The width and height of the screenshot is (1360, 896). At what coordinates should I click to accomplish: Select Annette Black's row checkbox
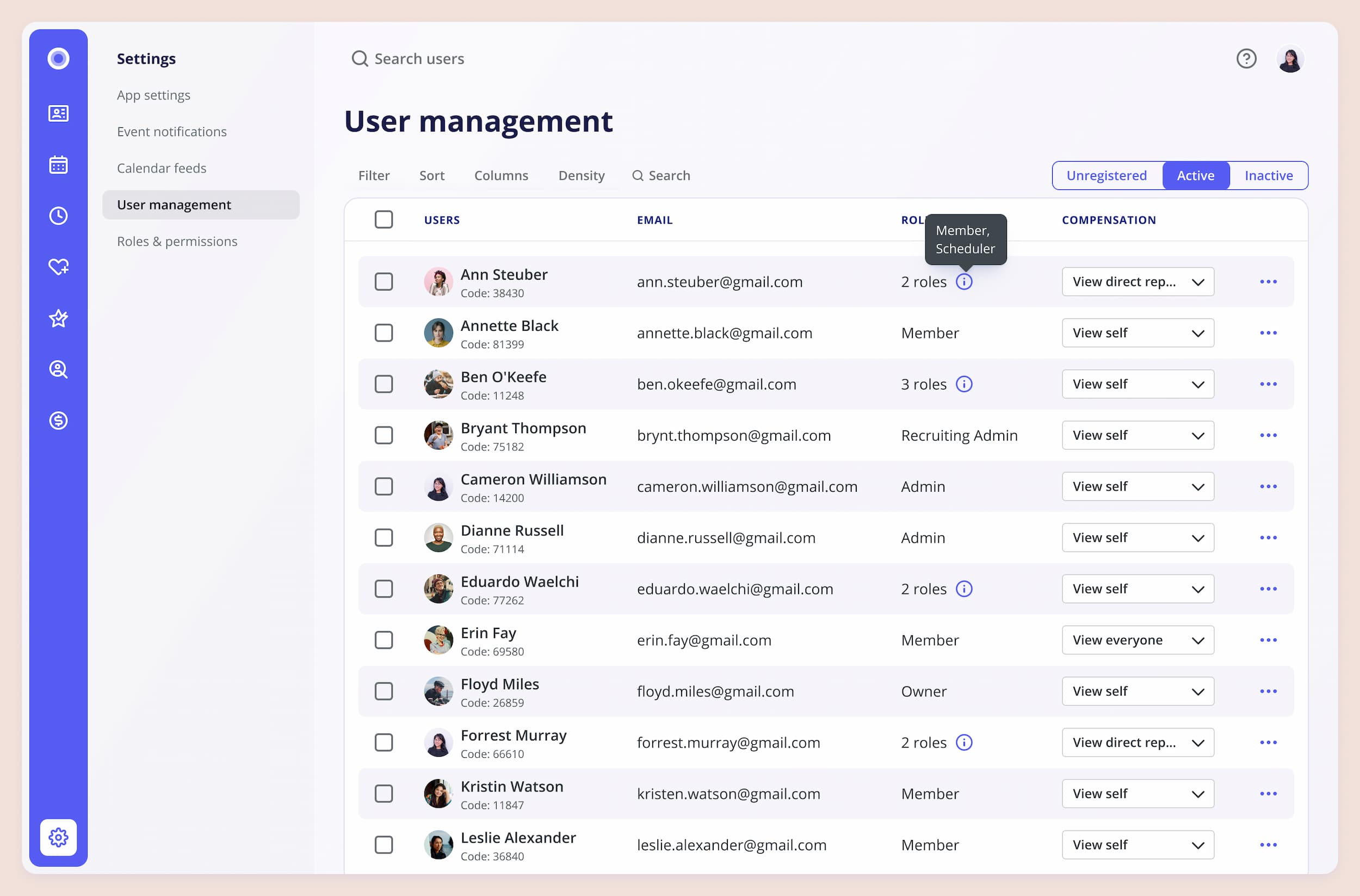384,332
